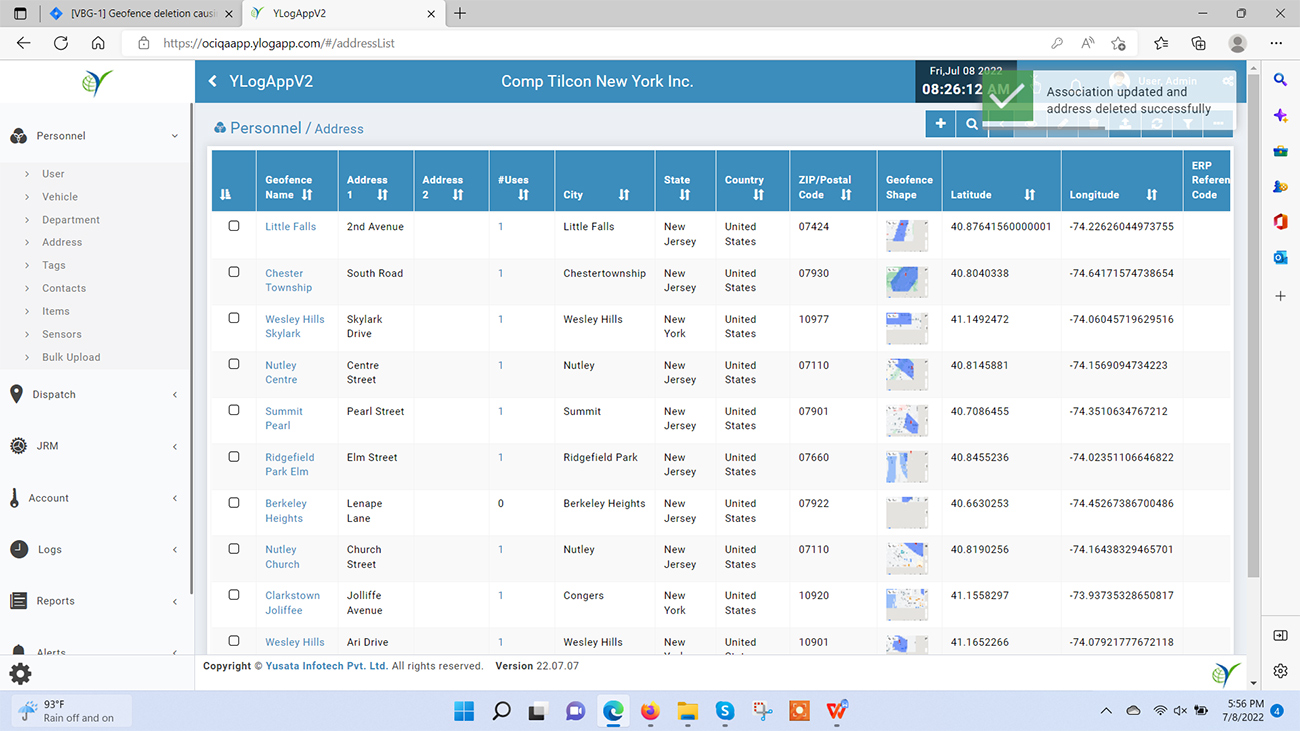Open Bulk Upload in Personnel submenu
This screenshot has height=731, width=1300.
(x=71, y=357)
